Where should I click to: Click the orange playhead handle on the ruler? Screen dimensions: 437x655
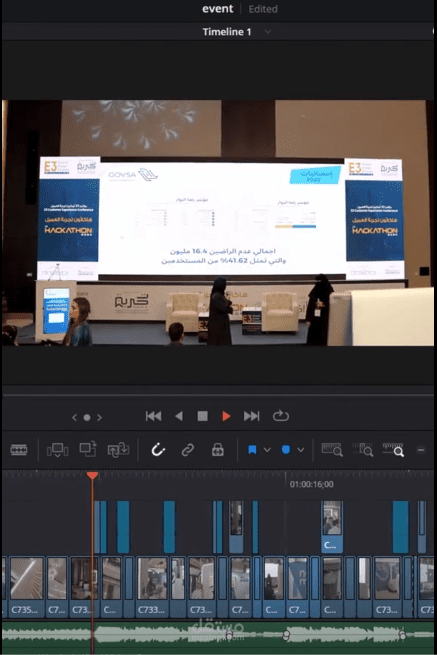(92, 475)
